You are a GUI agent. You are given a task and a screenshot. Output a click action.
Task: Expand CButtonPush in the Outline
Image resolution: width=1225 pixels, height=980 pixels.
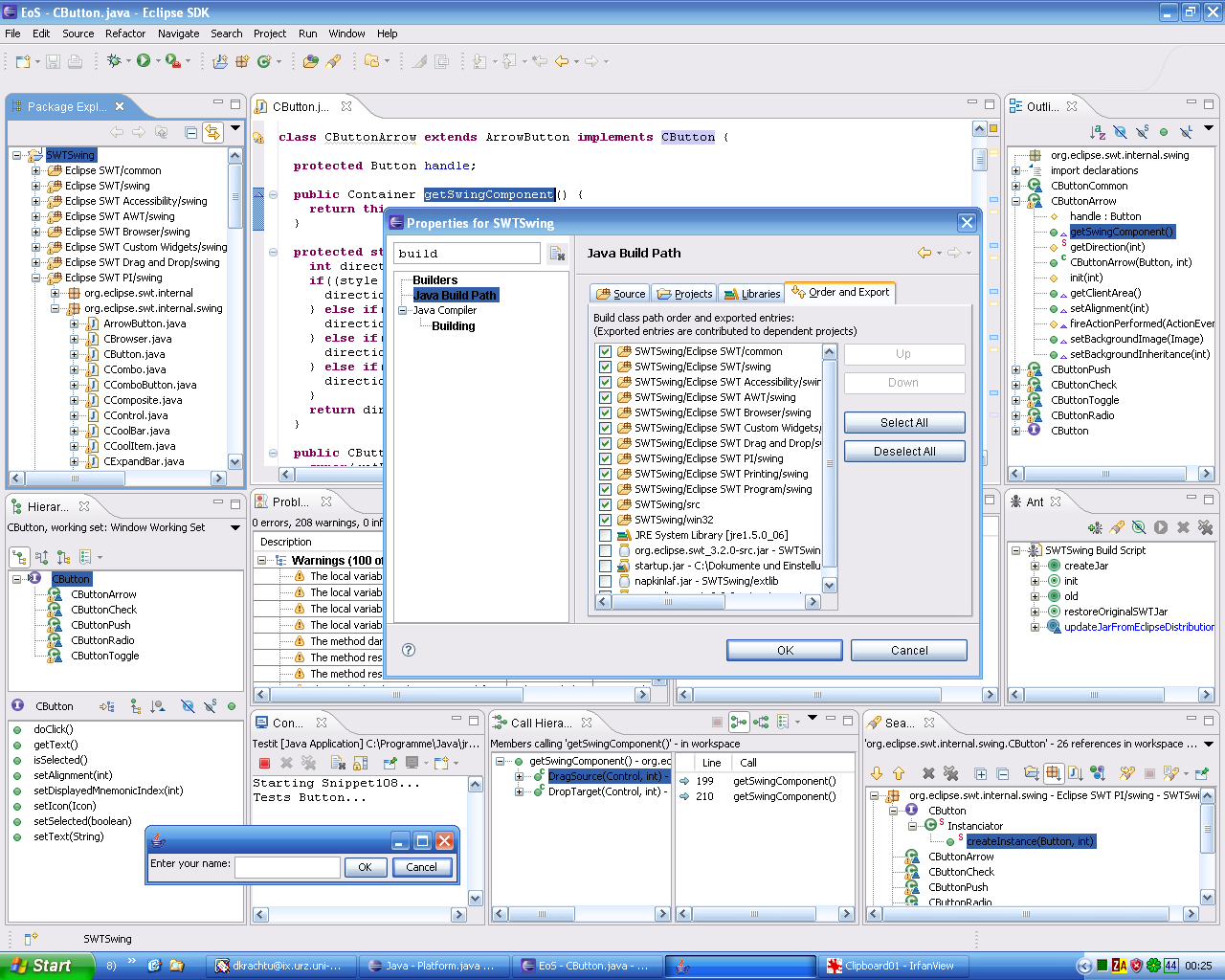(x=1016, y=369)
